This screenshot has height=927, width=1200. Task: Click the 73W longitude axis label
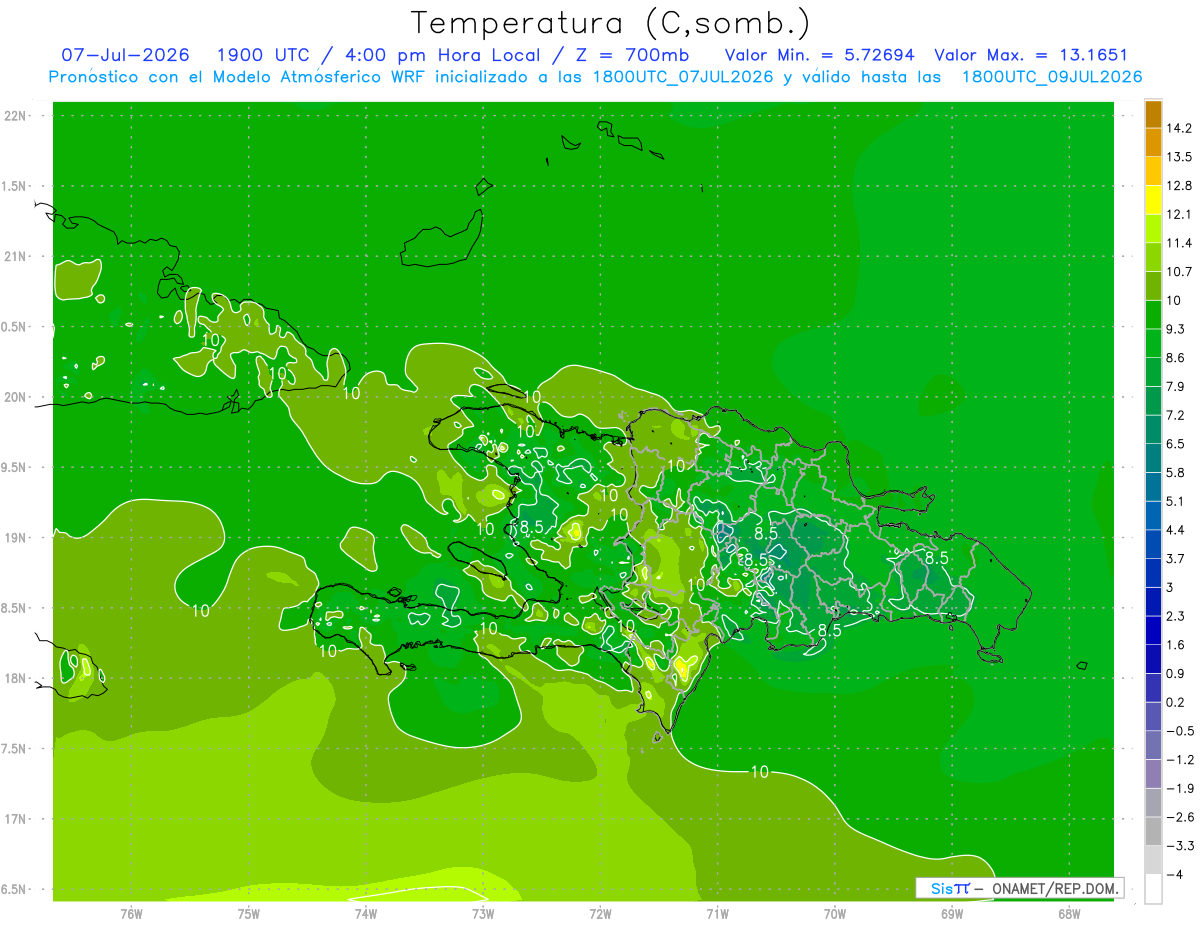483,913
